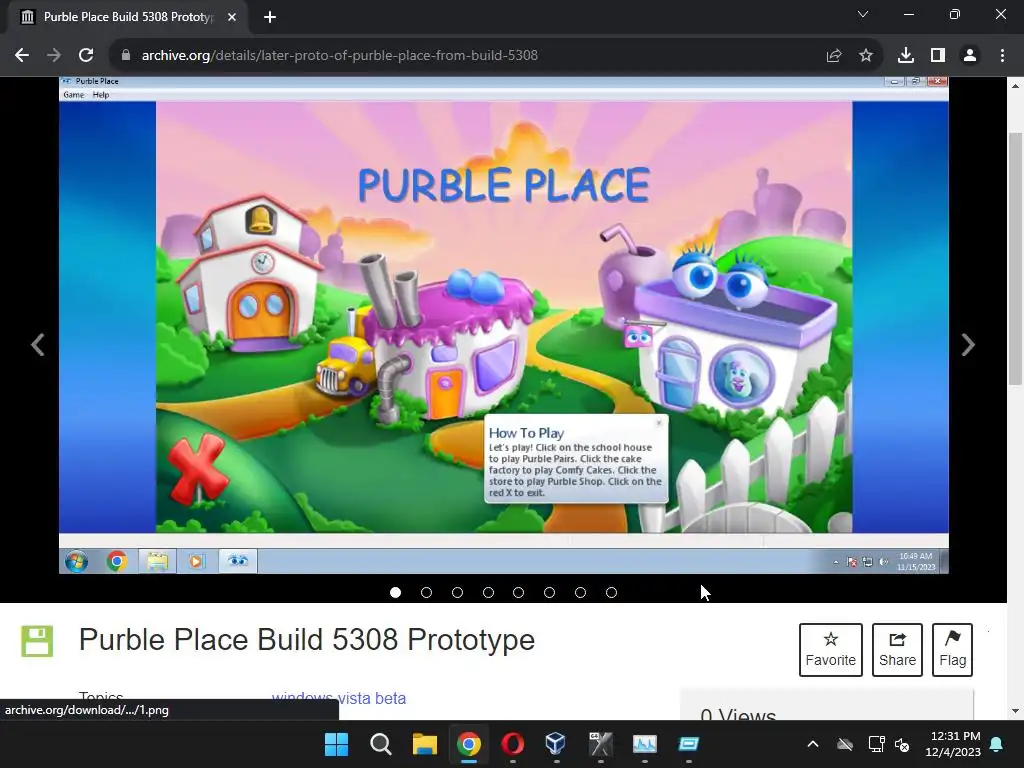The image size is (1024, 768).
Task: Switch to Chrome in the taskbar
Action: coord(468,744)
